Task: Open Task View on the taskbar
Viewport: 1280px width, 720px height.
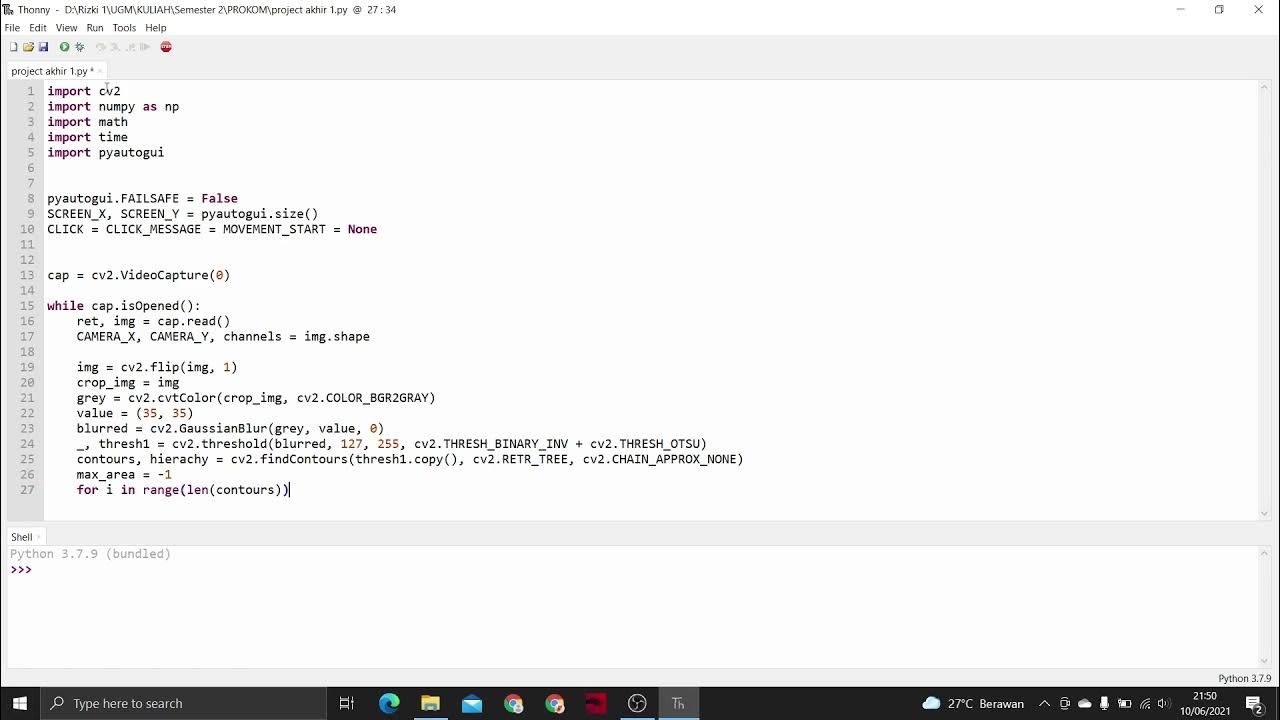Action: (347, 703)
